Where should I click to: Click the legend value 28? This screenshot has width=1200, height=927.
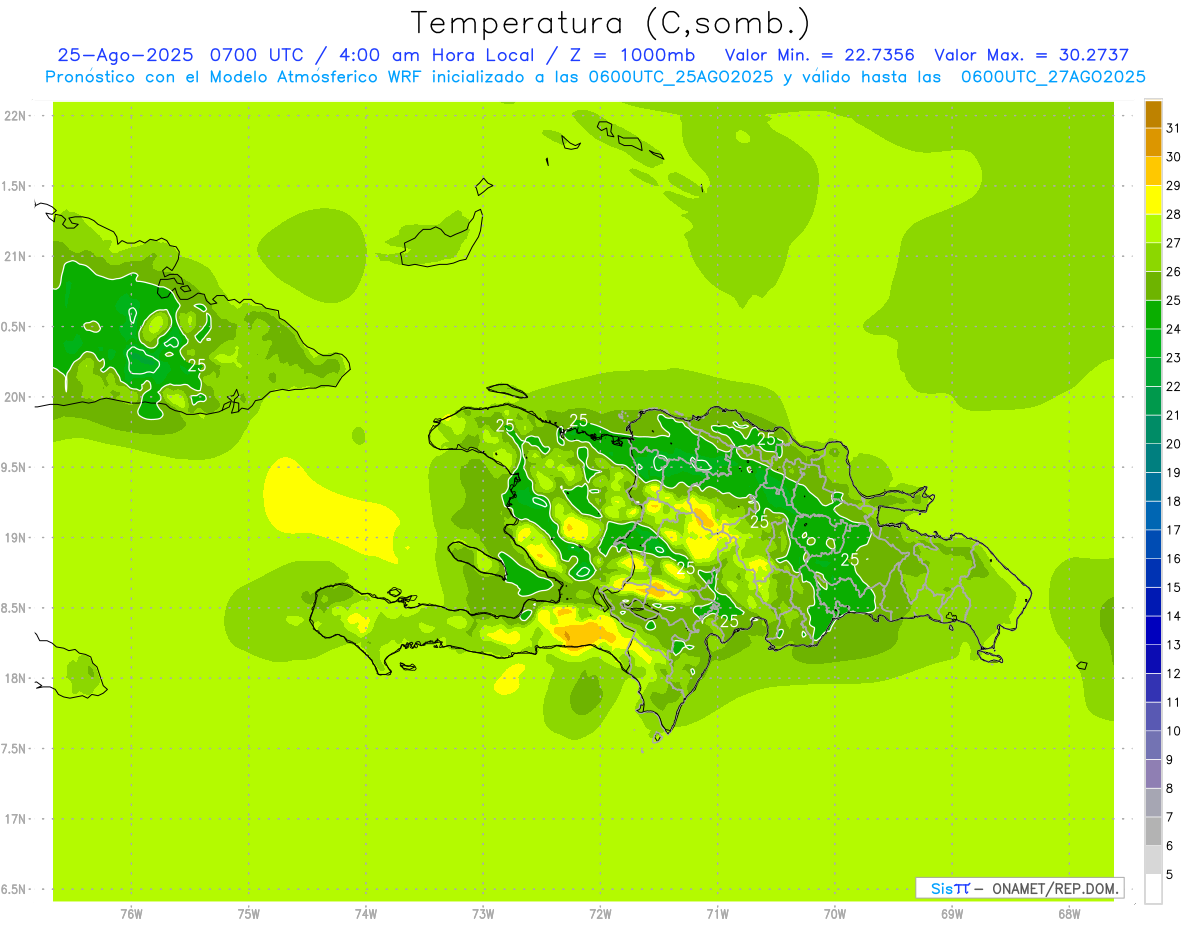point(1174,214)
